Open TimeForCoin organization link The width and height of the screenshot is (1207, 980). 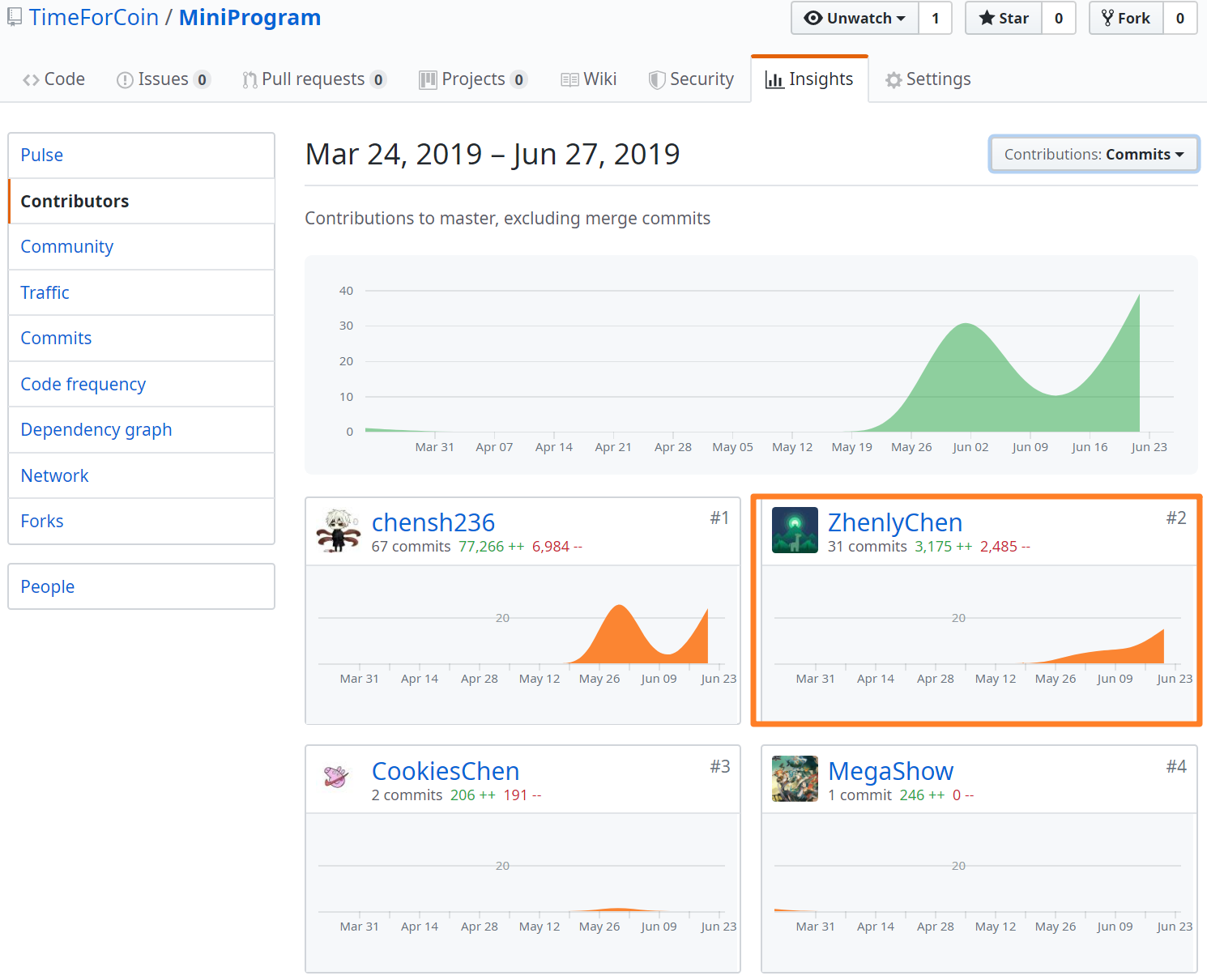click(94, 17)
